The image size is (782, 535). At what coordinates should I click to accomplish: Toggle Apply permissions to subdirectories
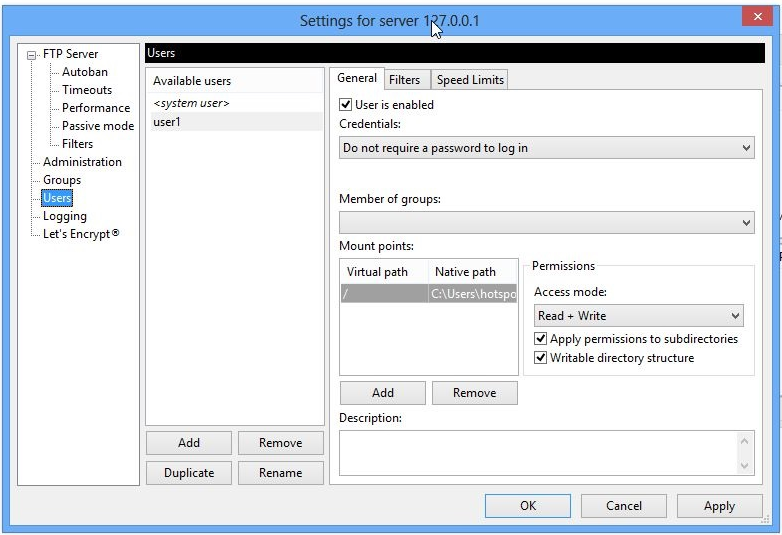[x=541, y=339]
